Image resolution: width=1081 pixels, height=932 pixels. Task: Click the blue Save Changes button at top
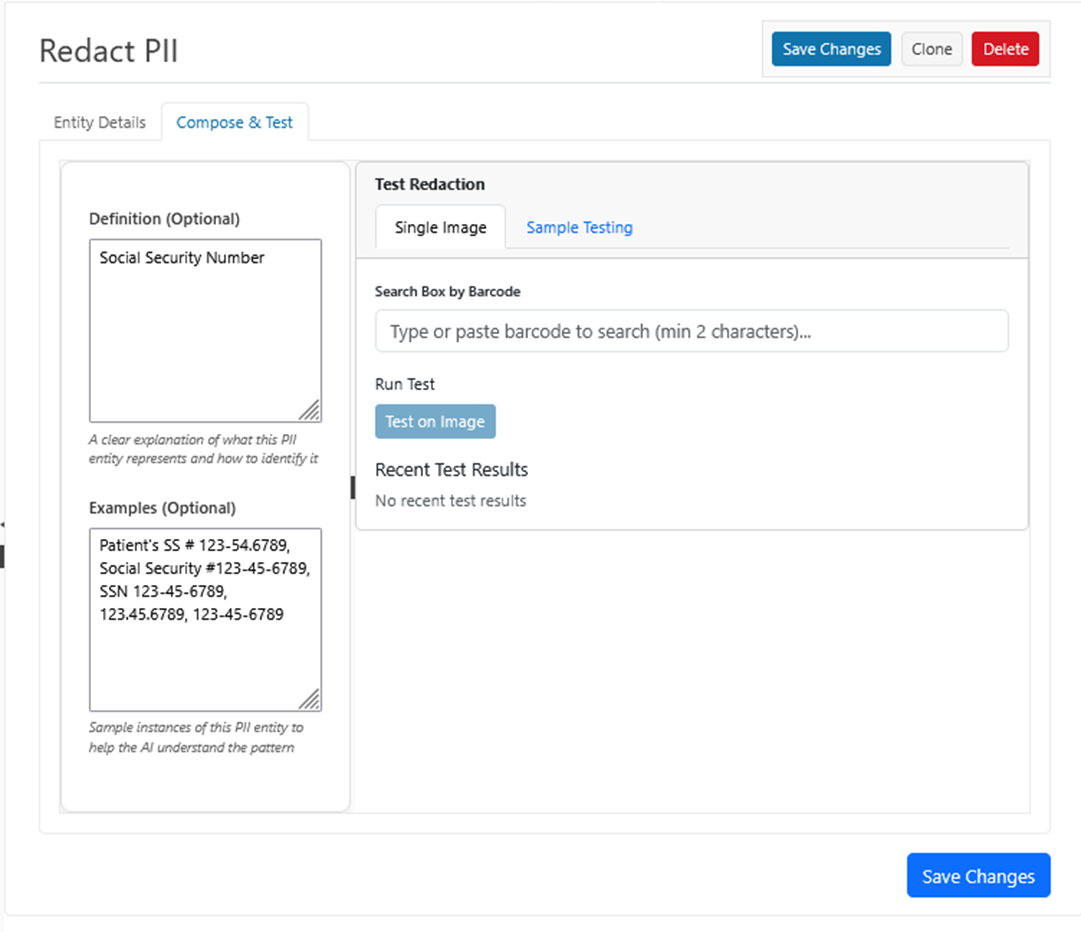click(831, 49)
